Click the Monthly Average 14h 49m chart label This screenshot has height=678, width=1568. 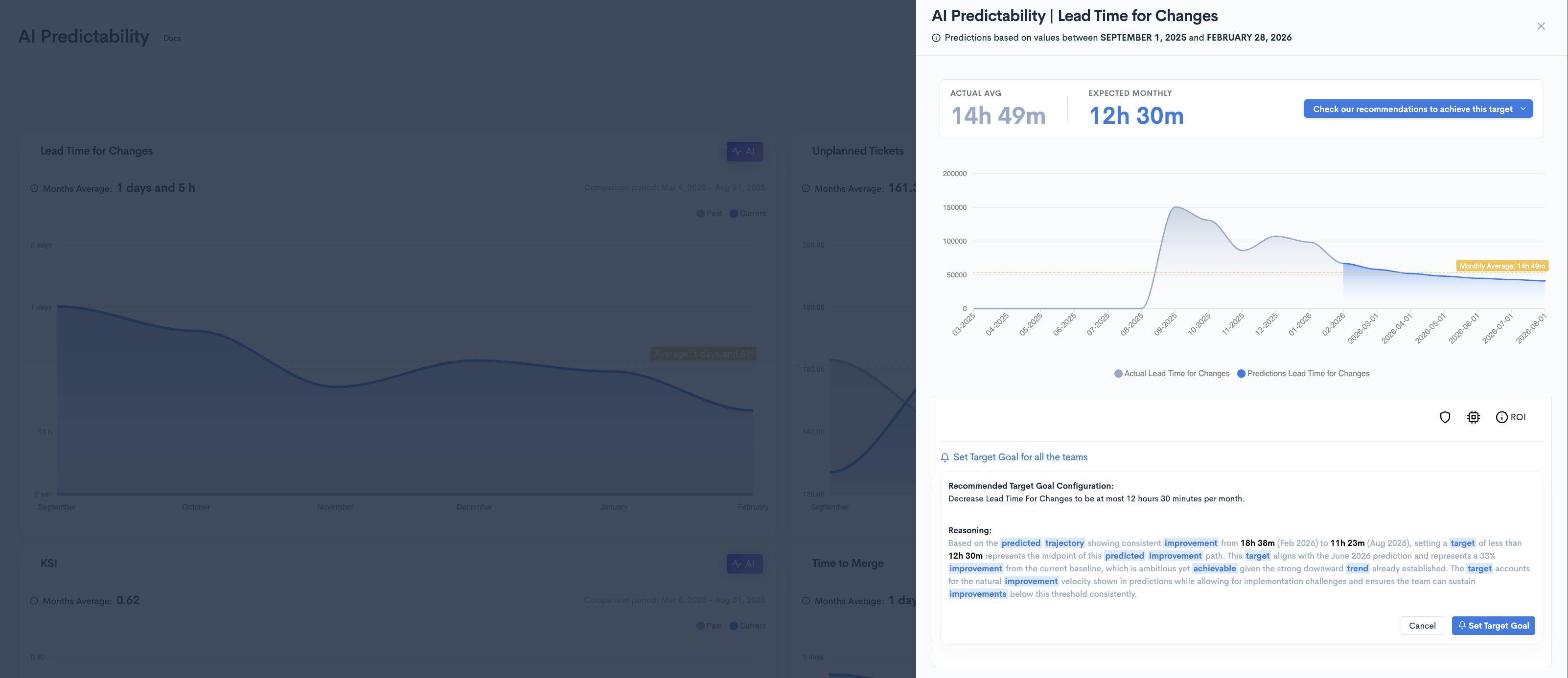point(1501,266)
